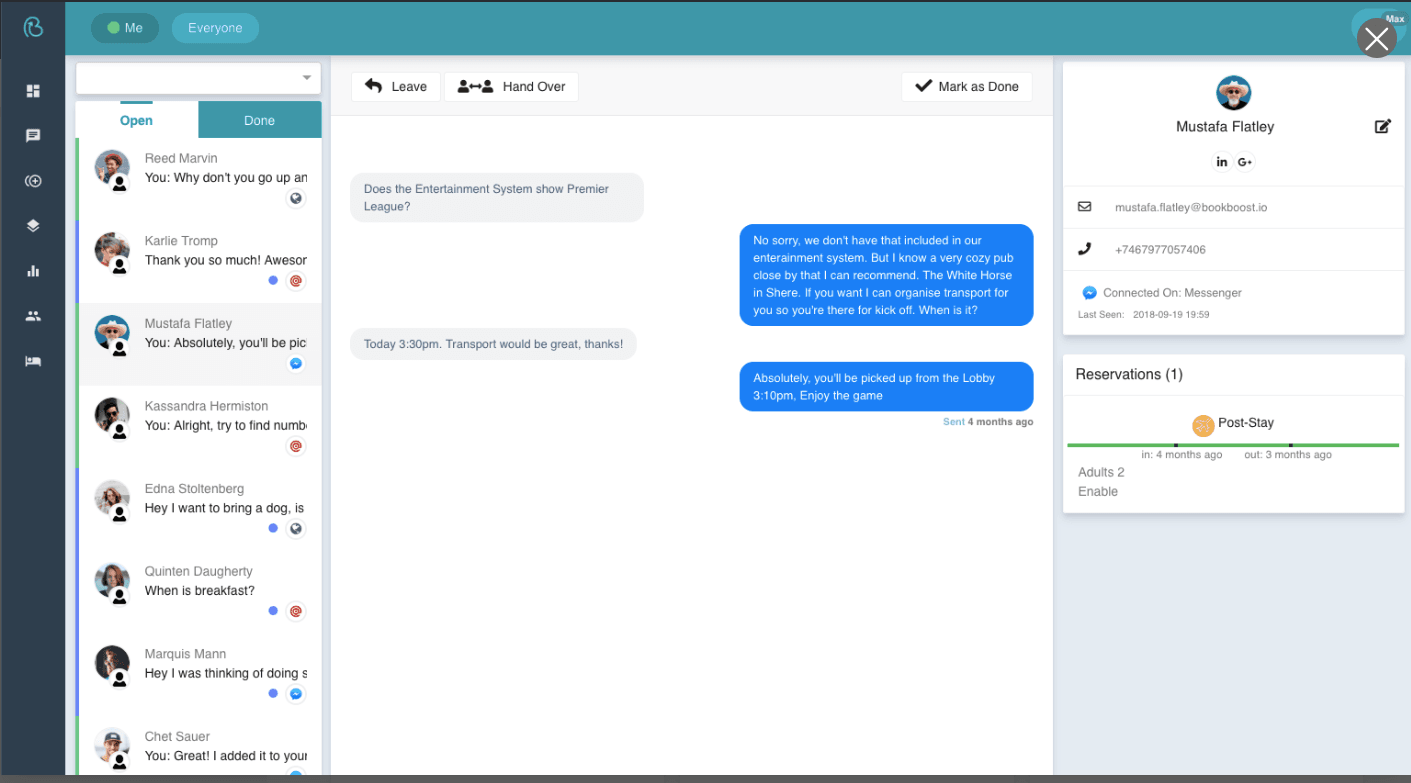Open the bar chart analytics sidebar icon

tap(34, 270)
